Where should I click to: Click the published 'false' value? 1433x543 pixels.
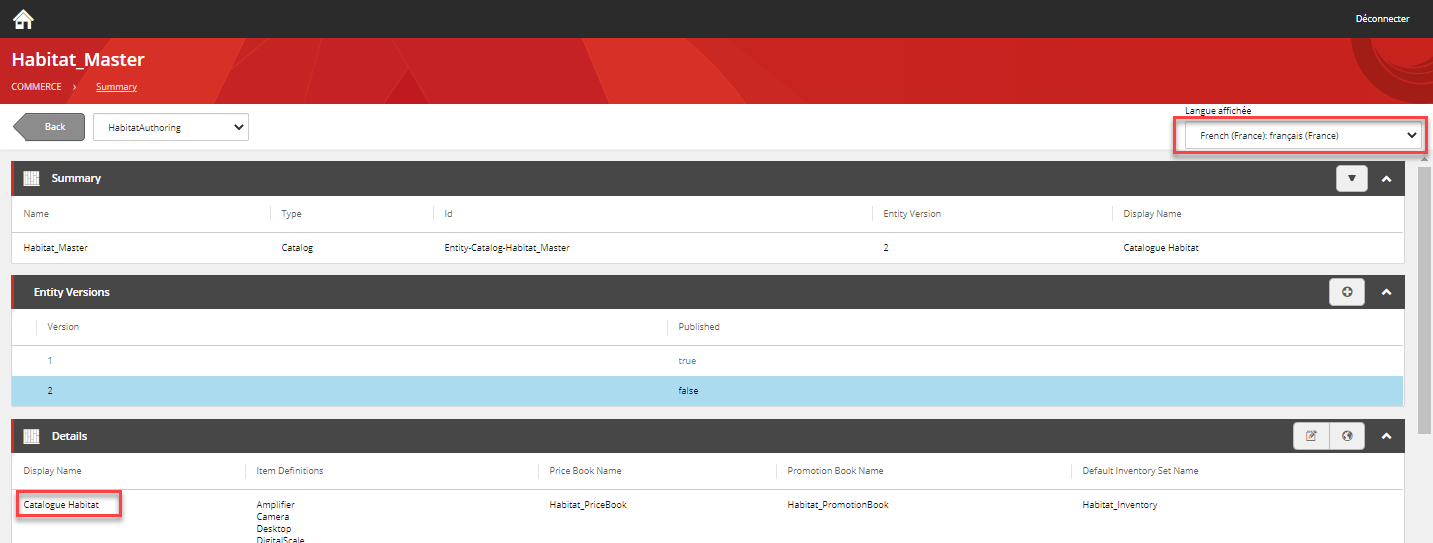(688, 391)
